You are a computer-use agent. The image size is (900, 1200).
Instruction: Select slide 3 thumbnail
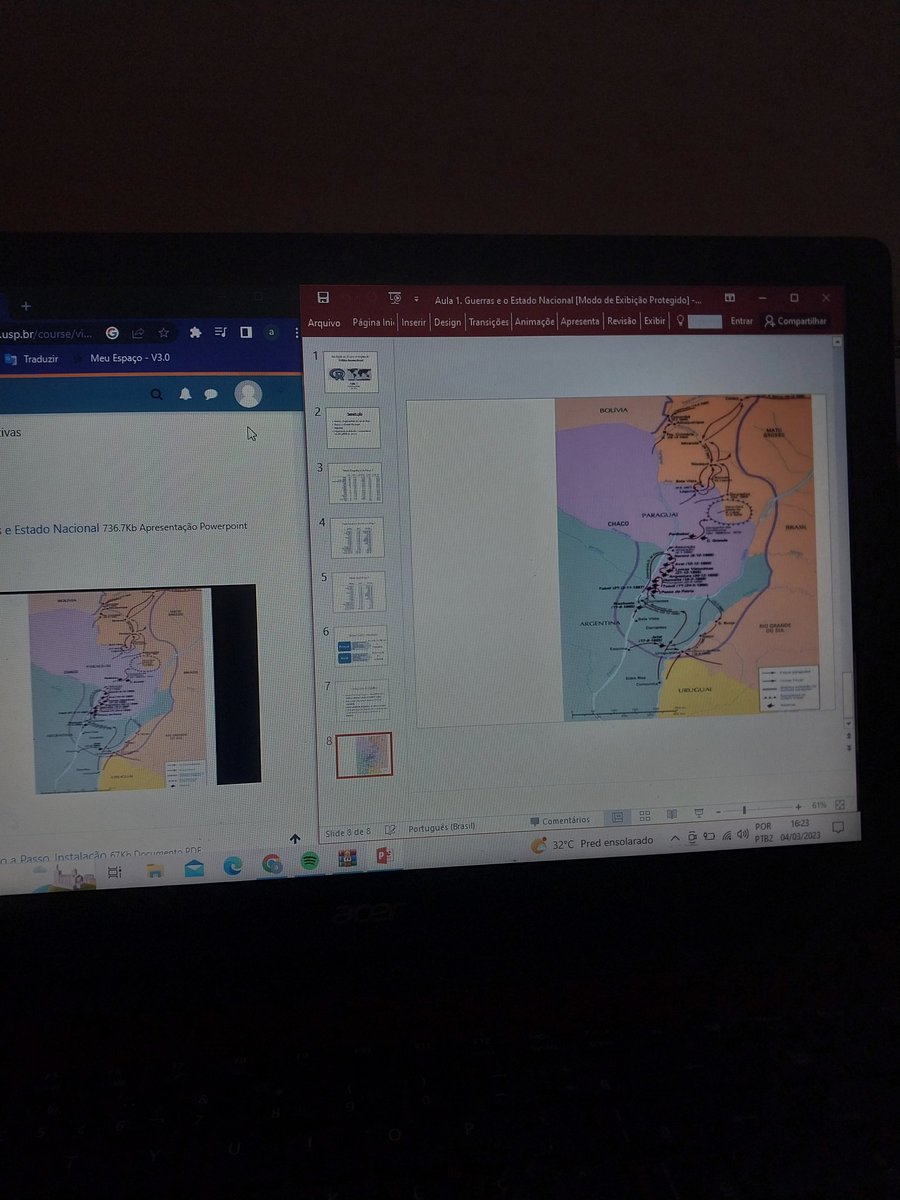pyautogui.click(x=355, y=482)
